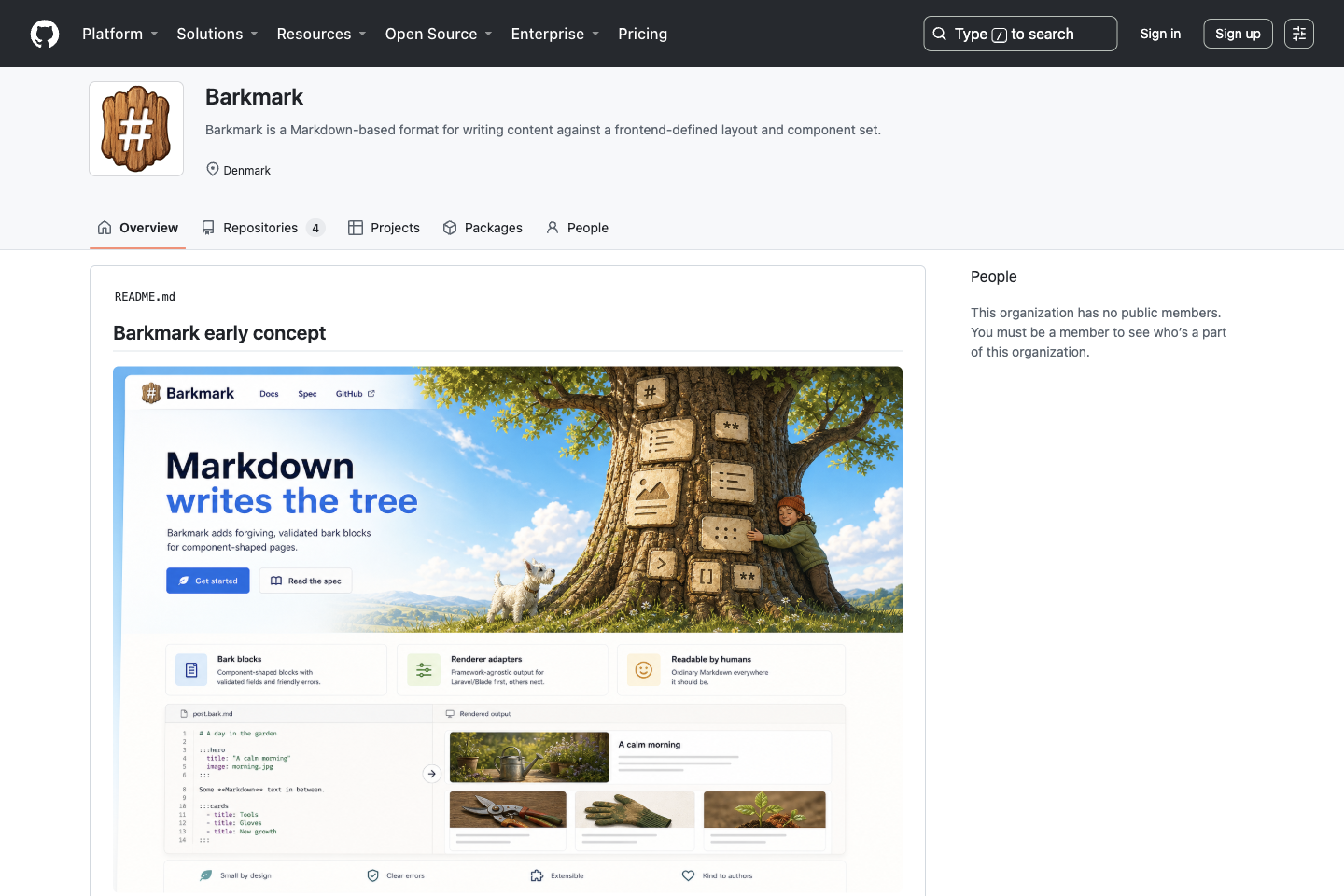Click the book icon in Read the spec
This screenshot has width=1344, height=896.
276,581
